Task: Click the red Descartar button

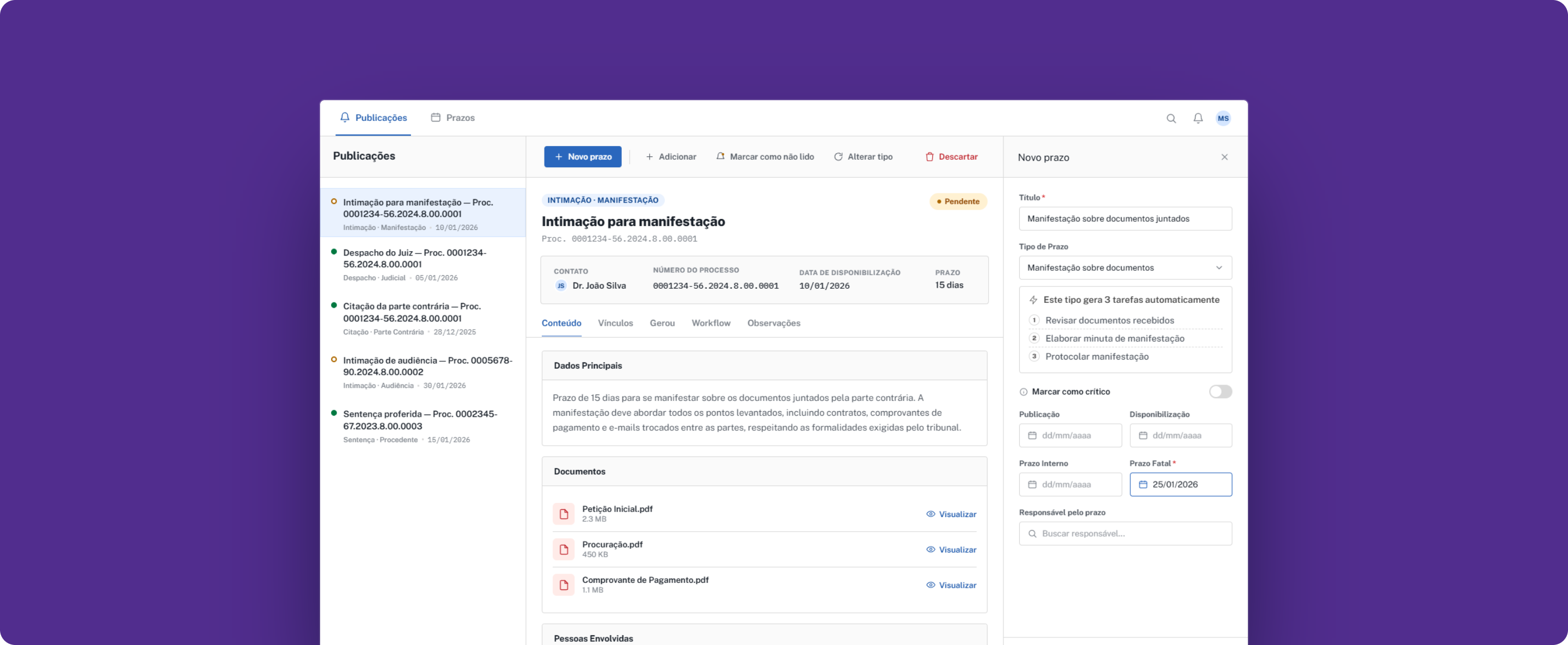Action: click(x=951, y=156)
